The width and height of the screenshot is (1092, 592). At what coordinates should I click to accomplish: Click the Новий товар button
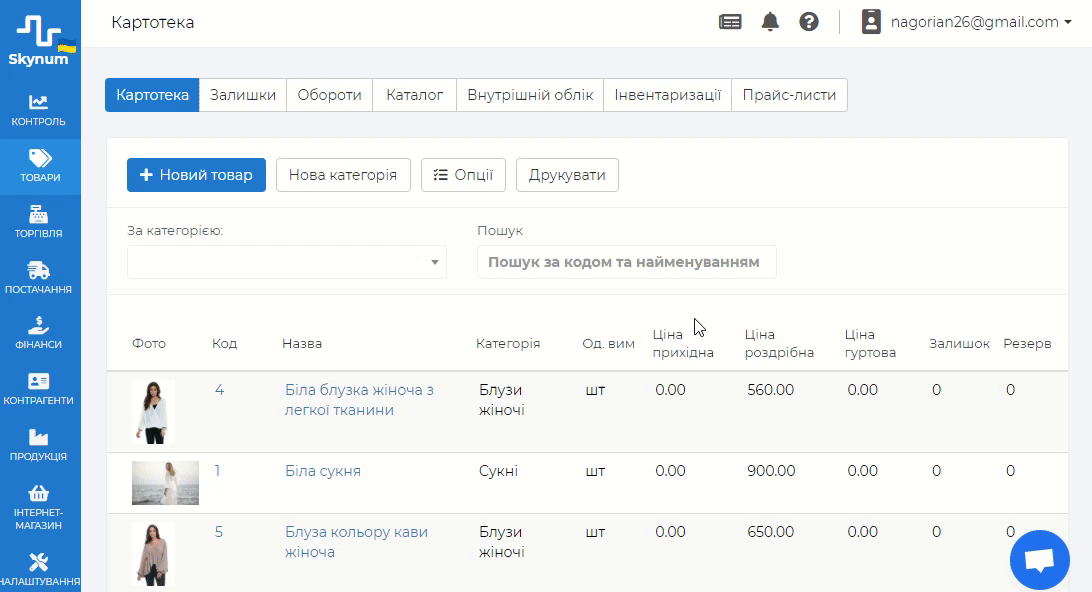click(196, 175)
